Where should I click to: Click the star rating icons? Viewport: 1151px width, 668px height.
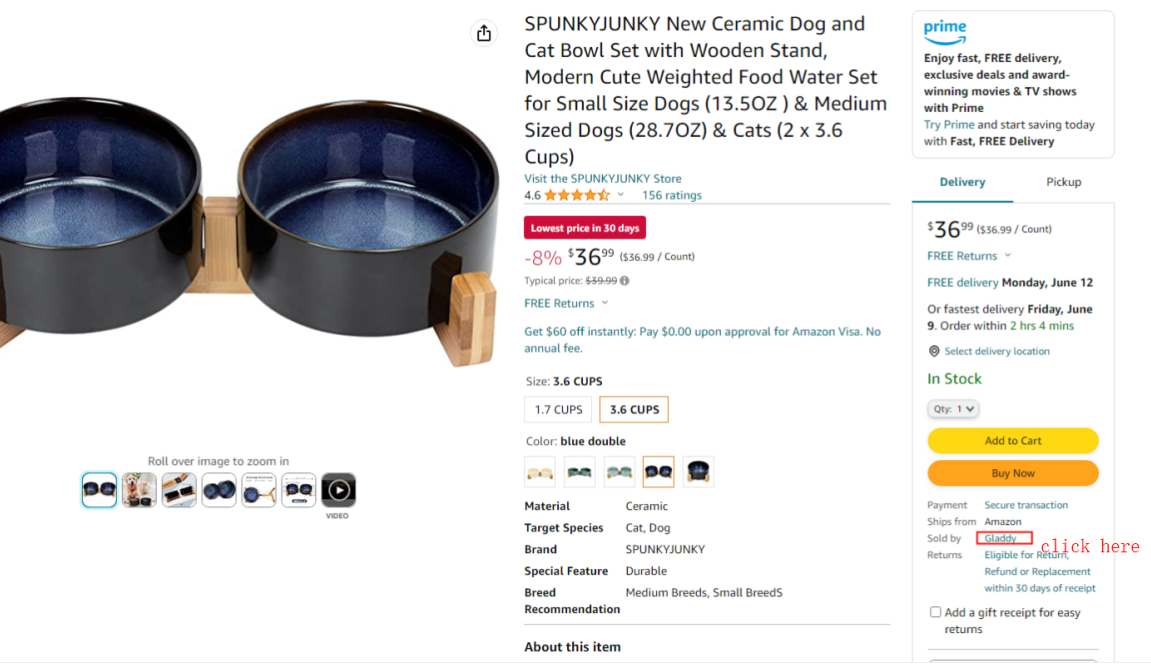click(x=576, y=195)
